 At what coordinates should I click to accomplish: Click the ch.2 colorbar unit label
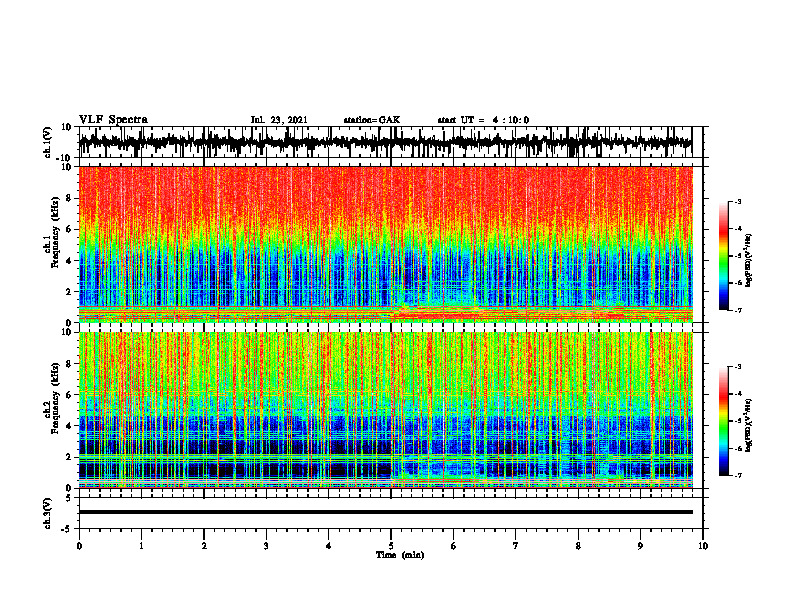pos(749,425)
